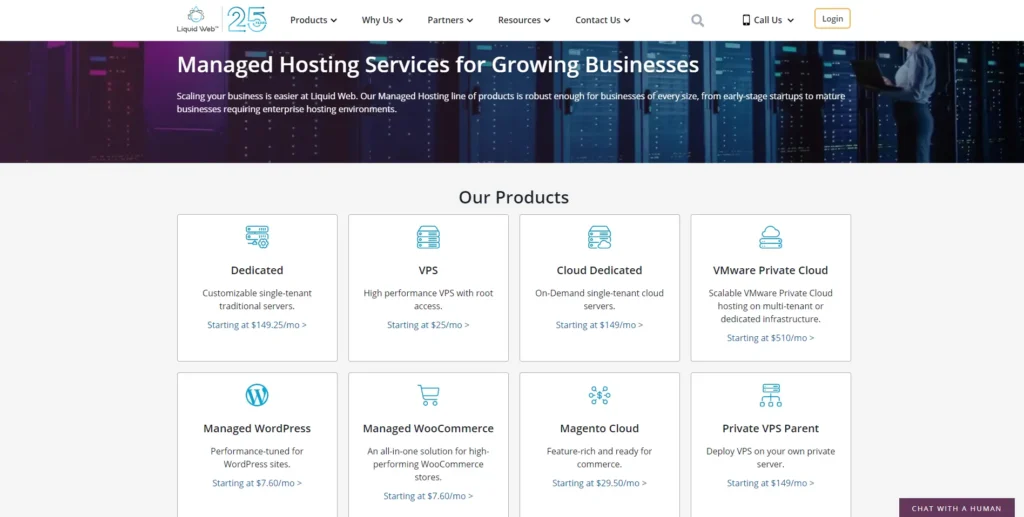Click the Login button
This screenshot has height=517, width=1024.
[832, 19]
